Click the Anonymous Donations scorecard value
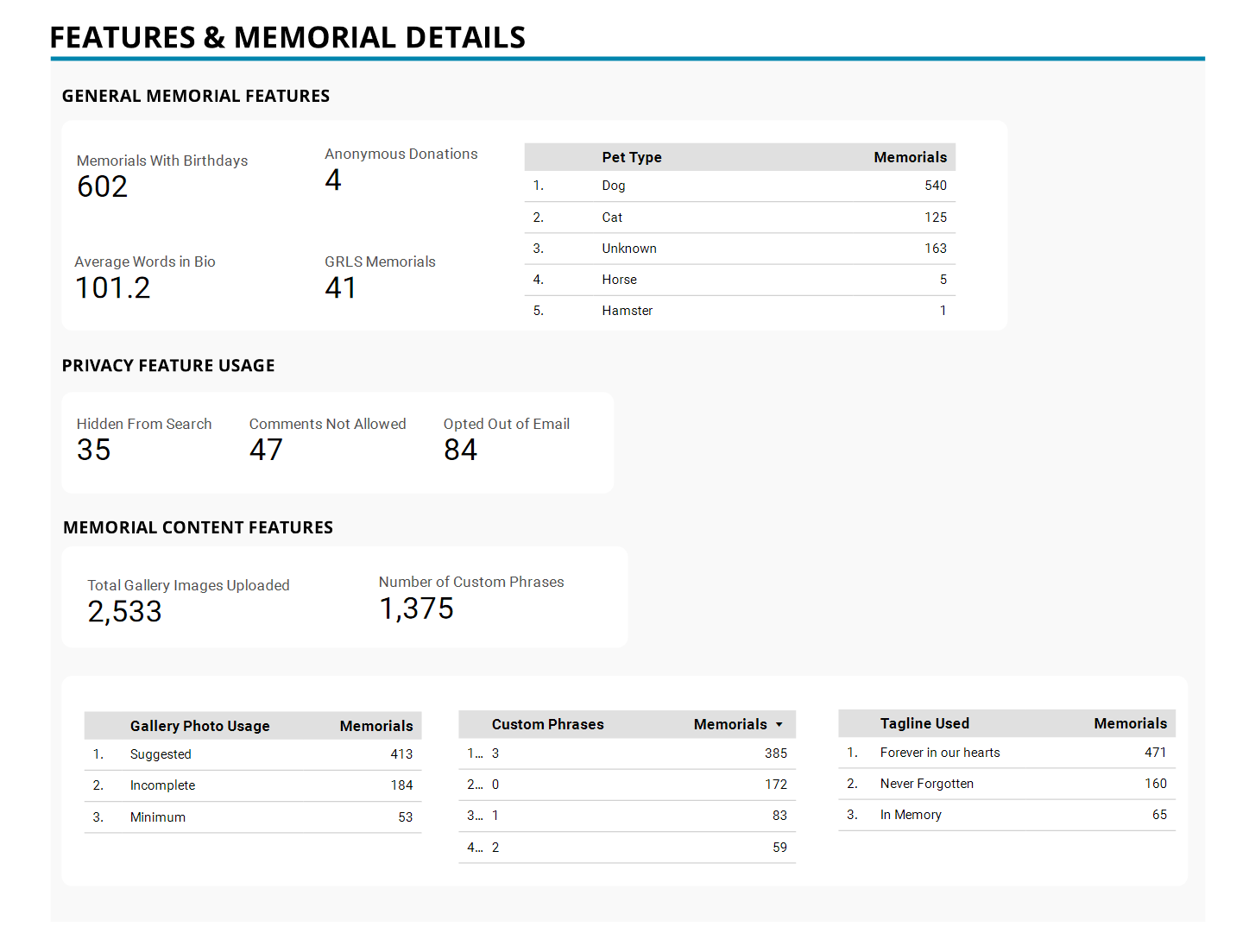Screen dimensions: 1249x952 (x=333, y=180)
